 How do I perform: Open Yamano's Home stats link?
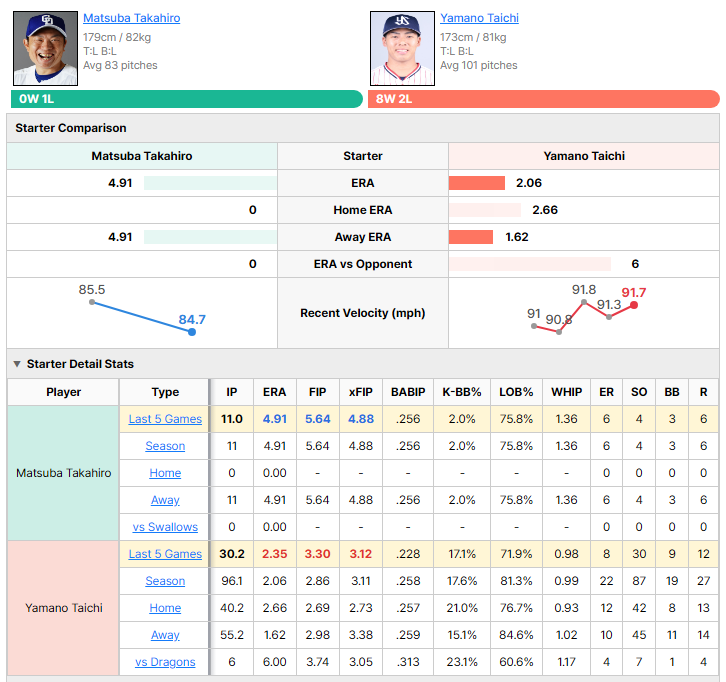point(165,608)
